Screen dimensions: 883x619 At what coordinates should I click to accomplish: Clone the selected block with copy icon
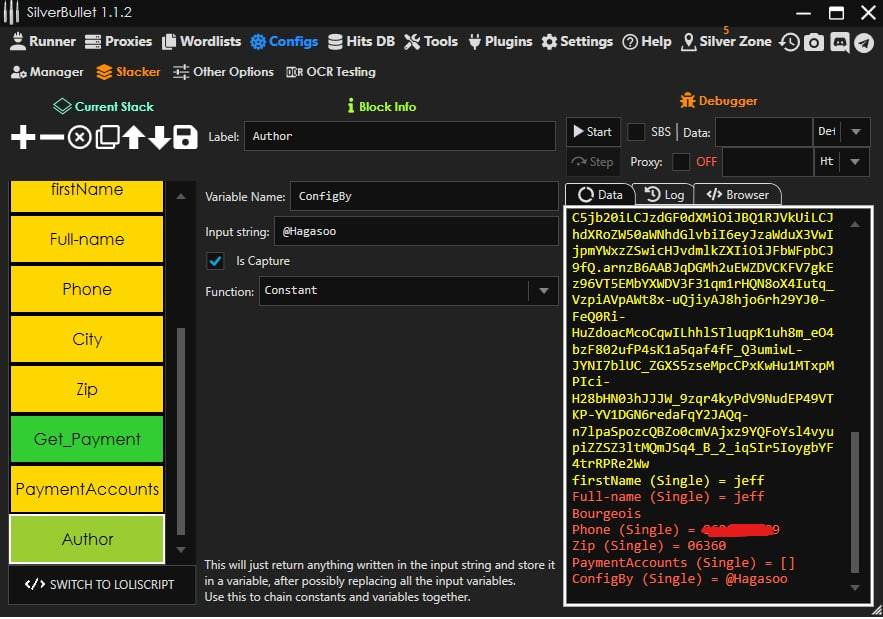(x=106, y=138)
